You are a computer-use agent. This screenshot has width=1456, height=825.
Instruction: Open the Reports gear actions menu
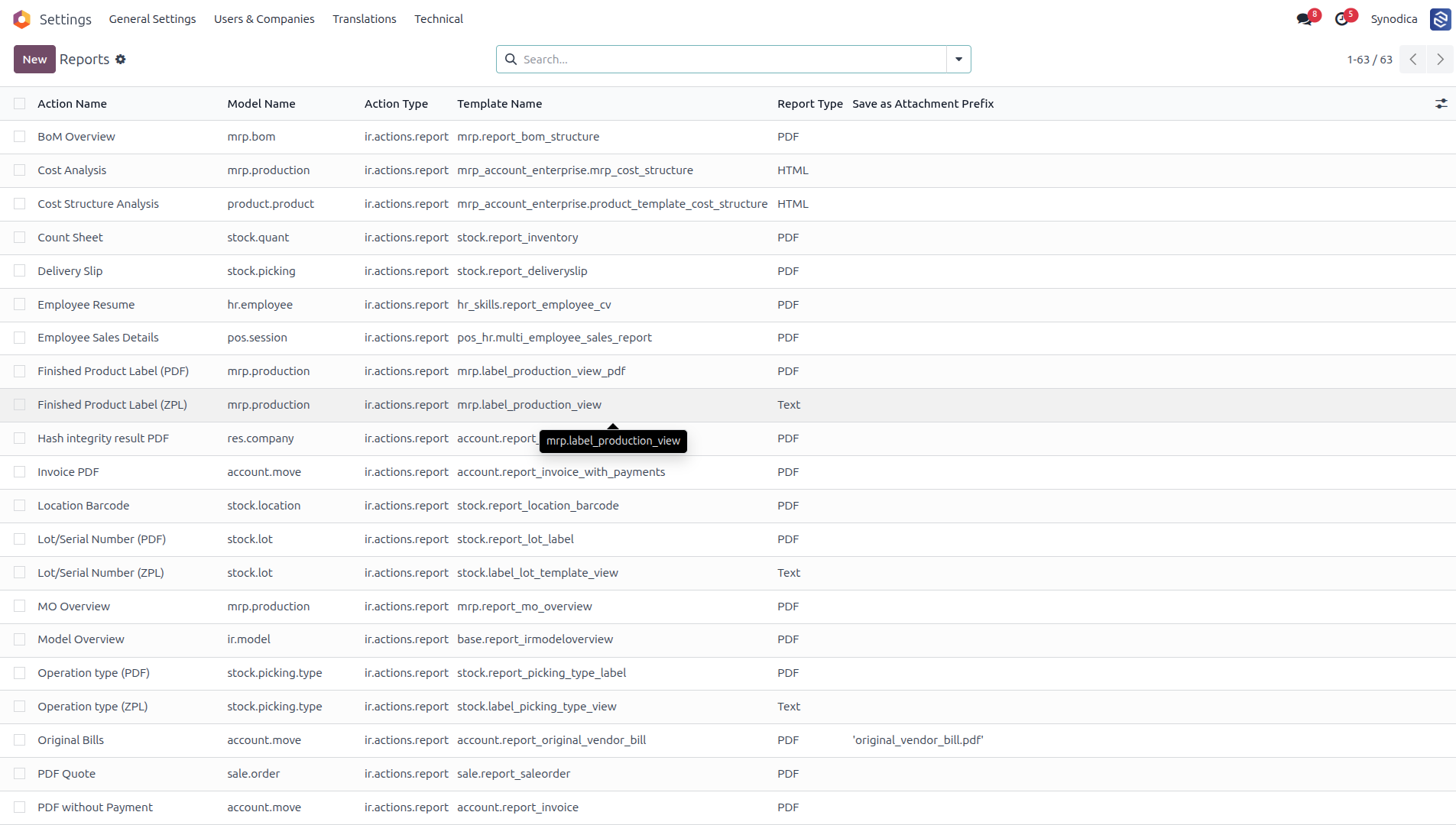click(x=121, y=60)
